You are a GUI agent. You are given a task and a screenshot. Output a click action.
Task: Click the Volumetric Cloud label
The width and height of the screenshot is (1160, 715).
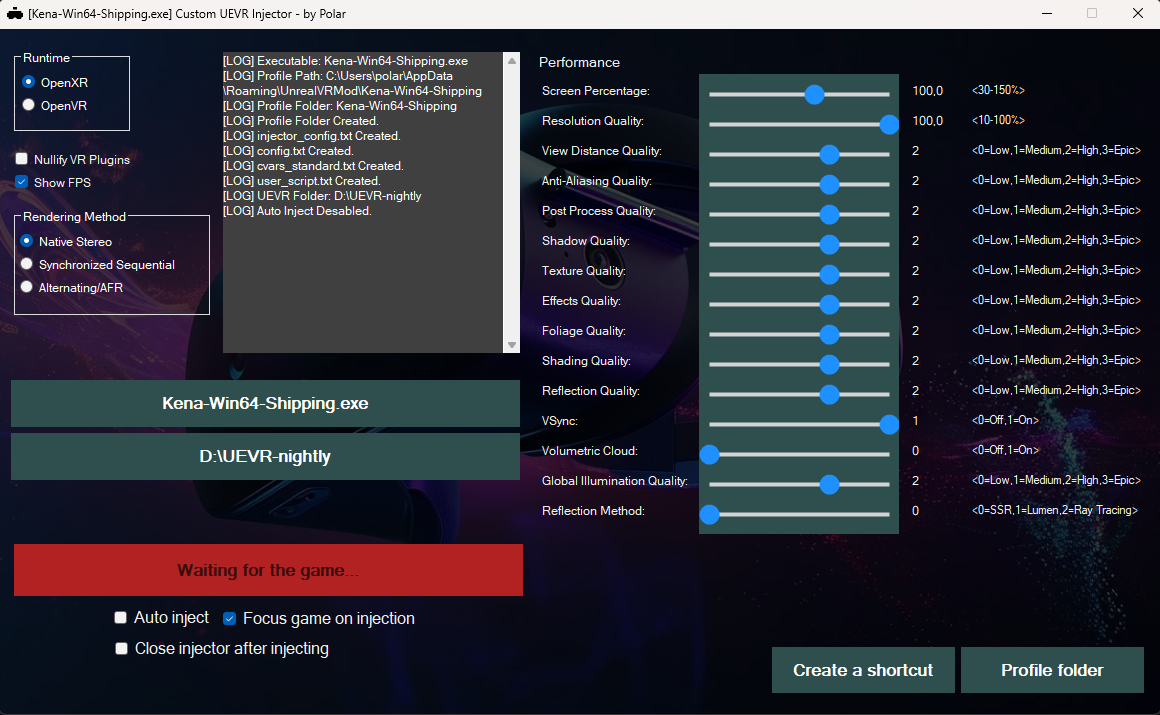pyautogui.click(x=590, y=451)
